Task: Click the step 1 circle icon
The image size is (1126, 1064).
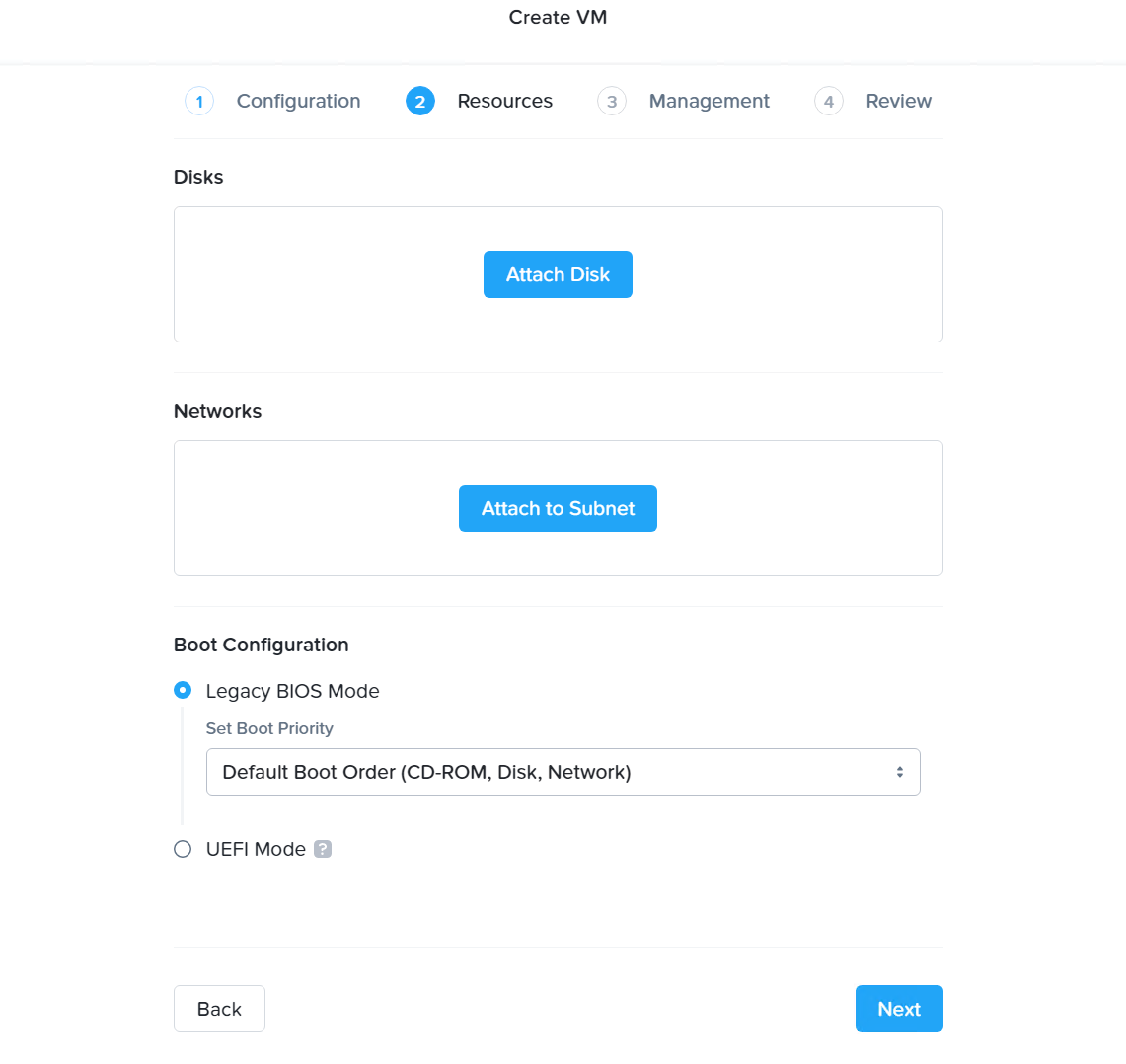Action: [199, 101]
